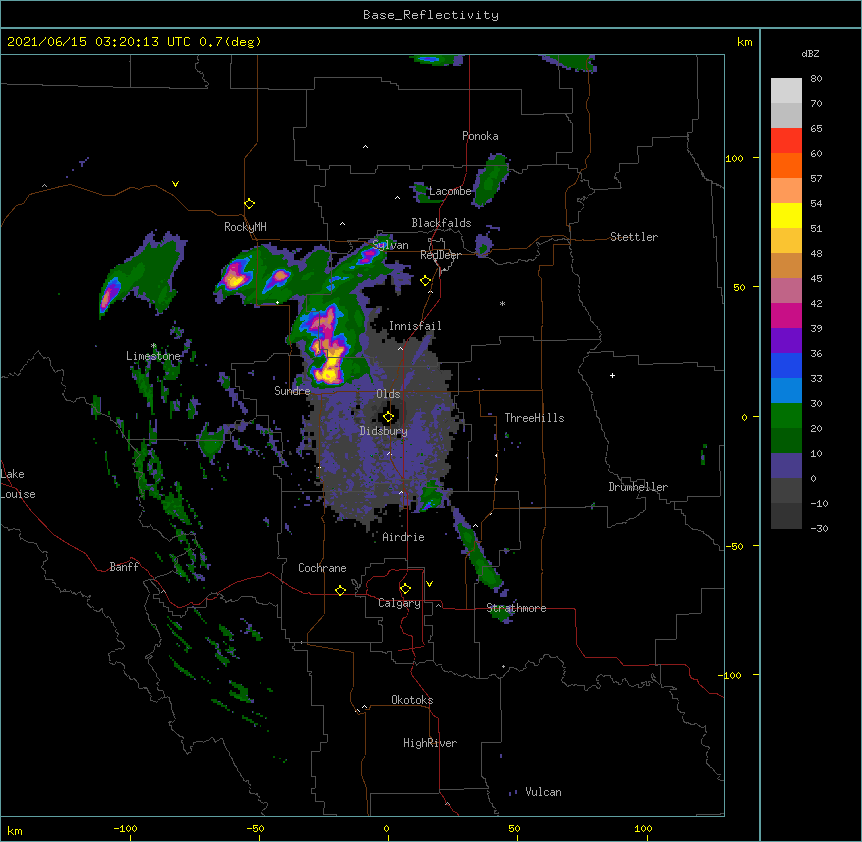The image size is (862, 842).
Task: Select the Airdrie city label
Action: pos(404,537)
